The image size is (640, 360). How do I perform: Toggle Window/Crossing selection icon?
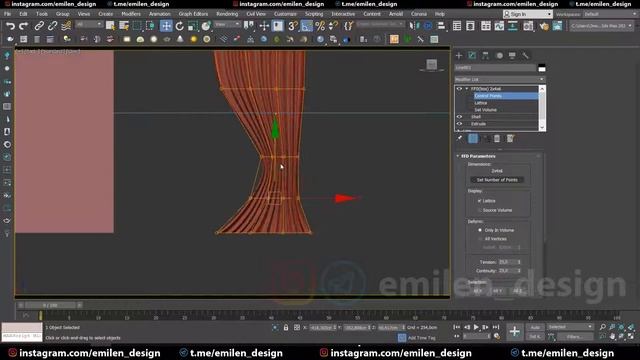click(150, 26)
